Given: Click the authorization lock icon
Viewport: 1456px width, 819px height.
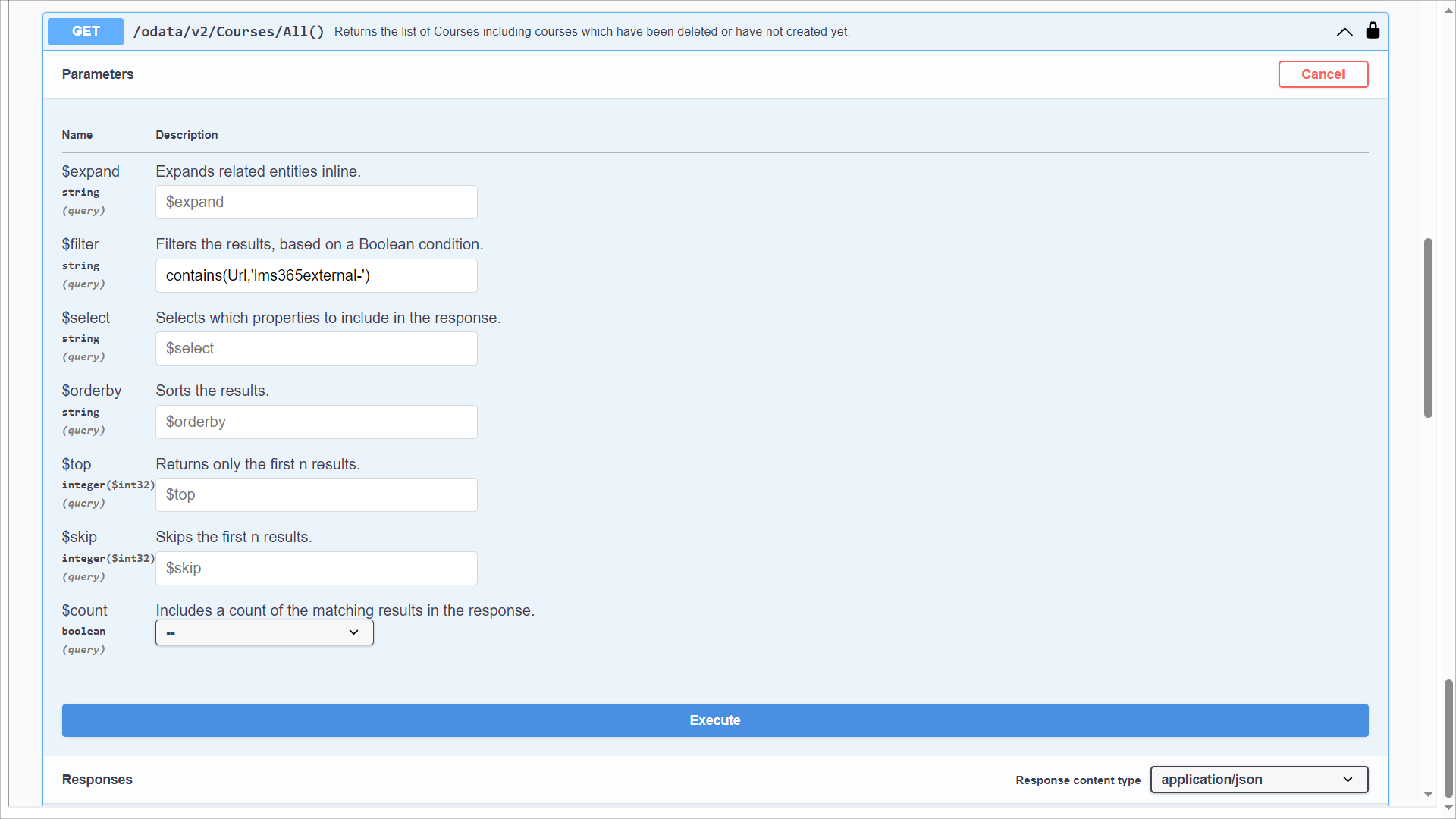Looking at the screenshot, I should (x=1373, y=31).
